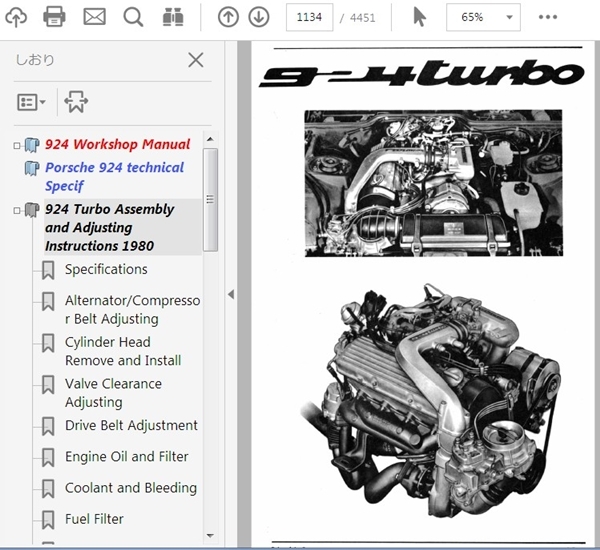Open the Specifications bookmark
Image resolution: width=600 pixels, height=550 pixels.
click(106, 269)
